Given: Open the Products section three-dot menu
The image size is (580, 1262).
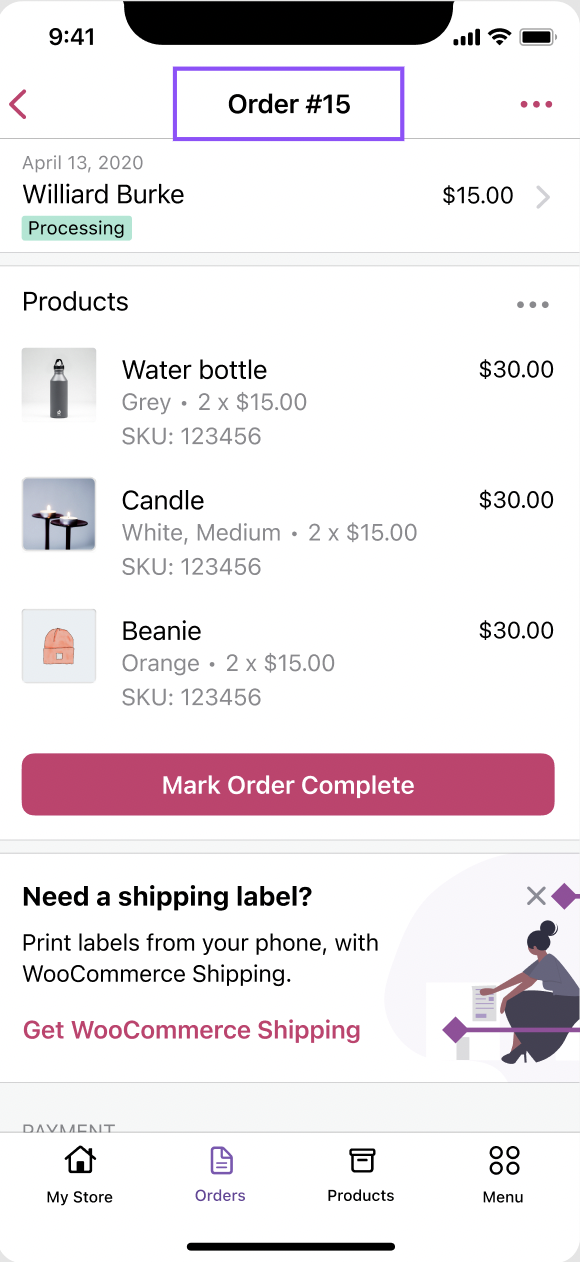Looking at the screenshot, I should click(533, 304).
